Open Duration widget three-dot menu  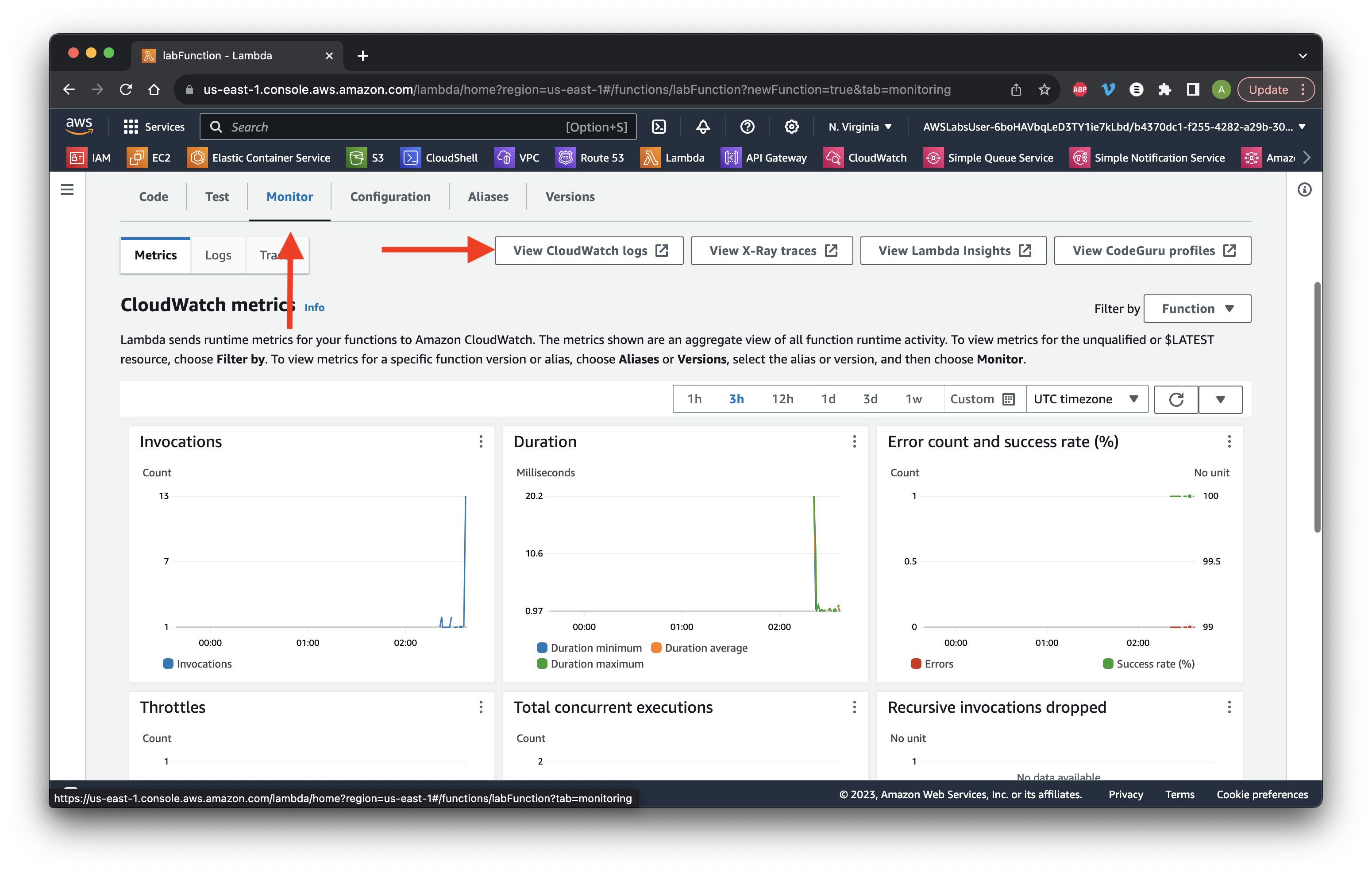coord(854,441)
